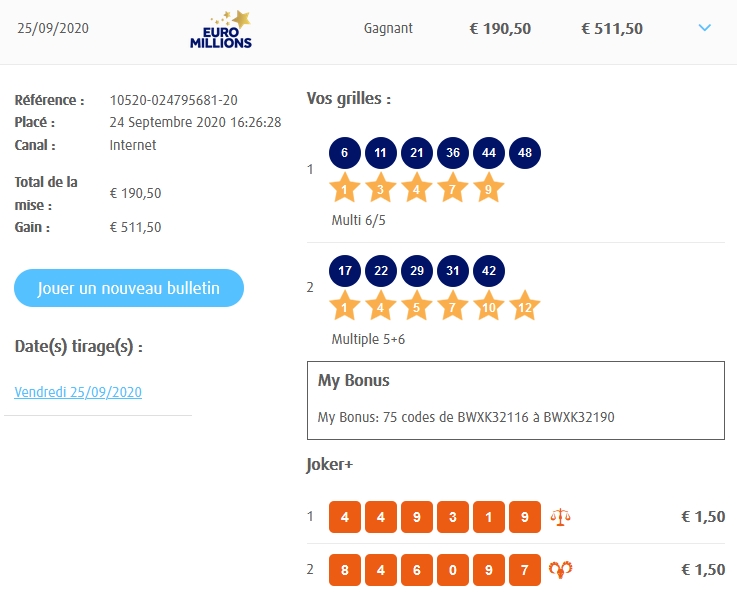Click the EuroMillions logo
737x594 pixels.
tap(221, 29)
